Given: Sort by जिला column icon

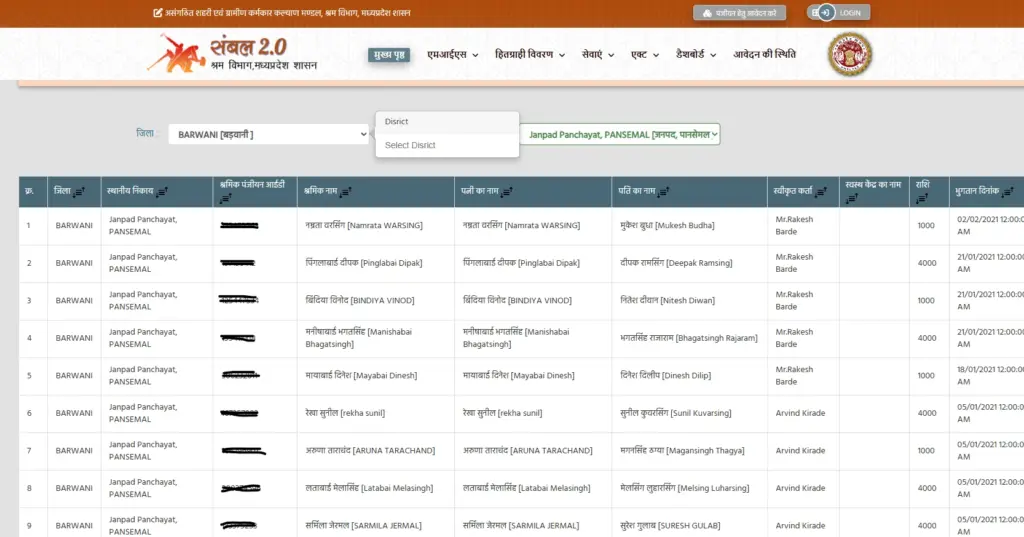Looking at the screenshot, I should coord(79,192).
